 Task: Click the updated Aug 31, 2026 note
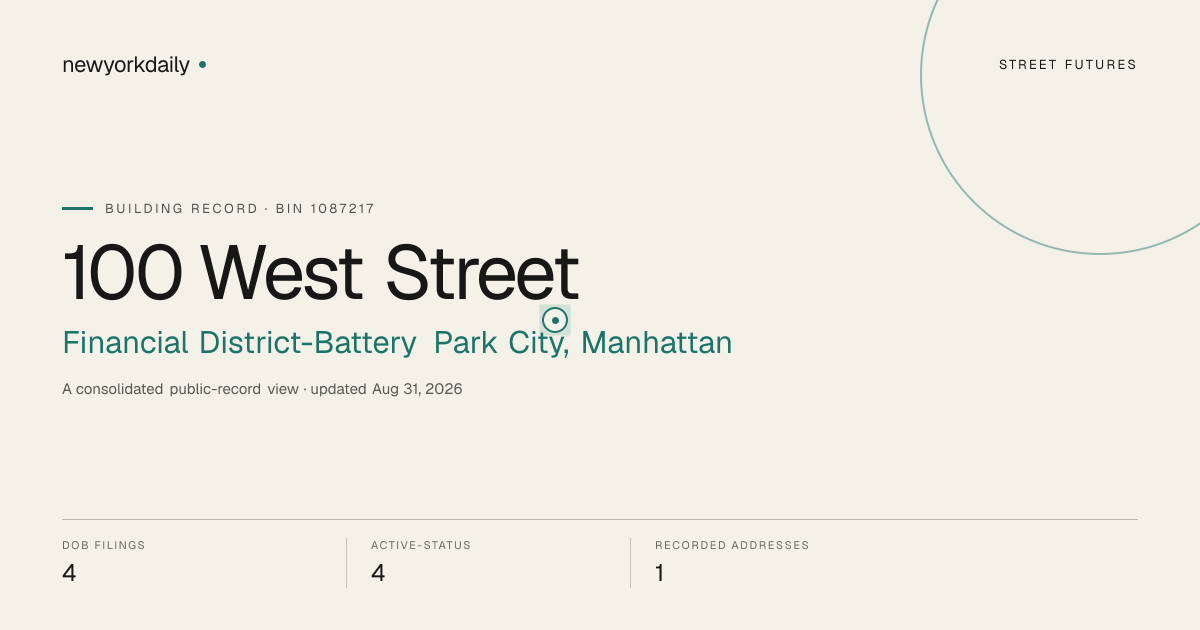click(x=386, y=389)
